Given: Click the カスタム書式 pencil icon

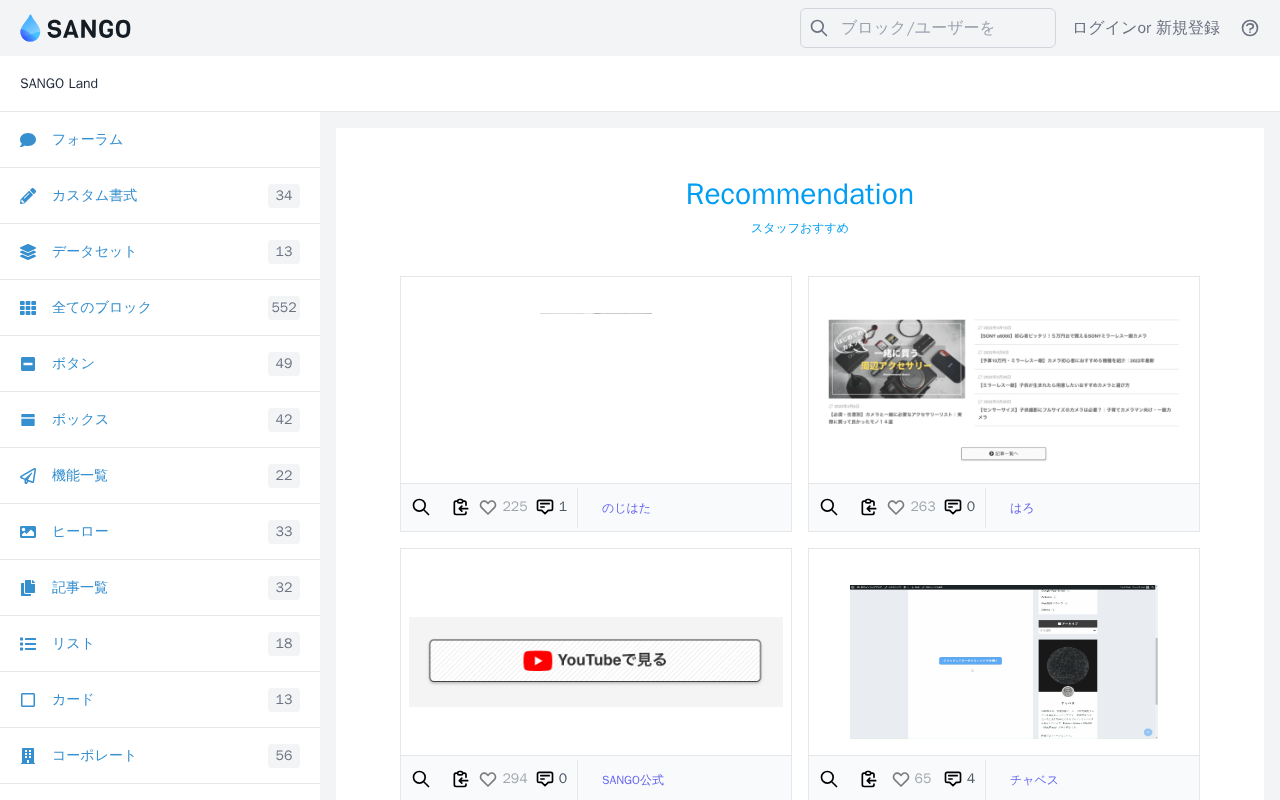Looking at the screenshot, I should pos(28,196).
